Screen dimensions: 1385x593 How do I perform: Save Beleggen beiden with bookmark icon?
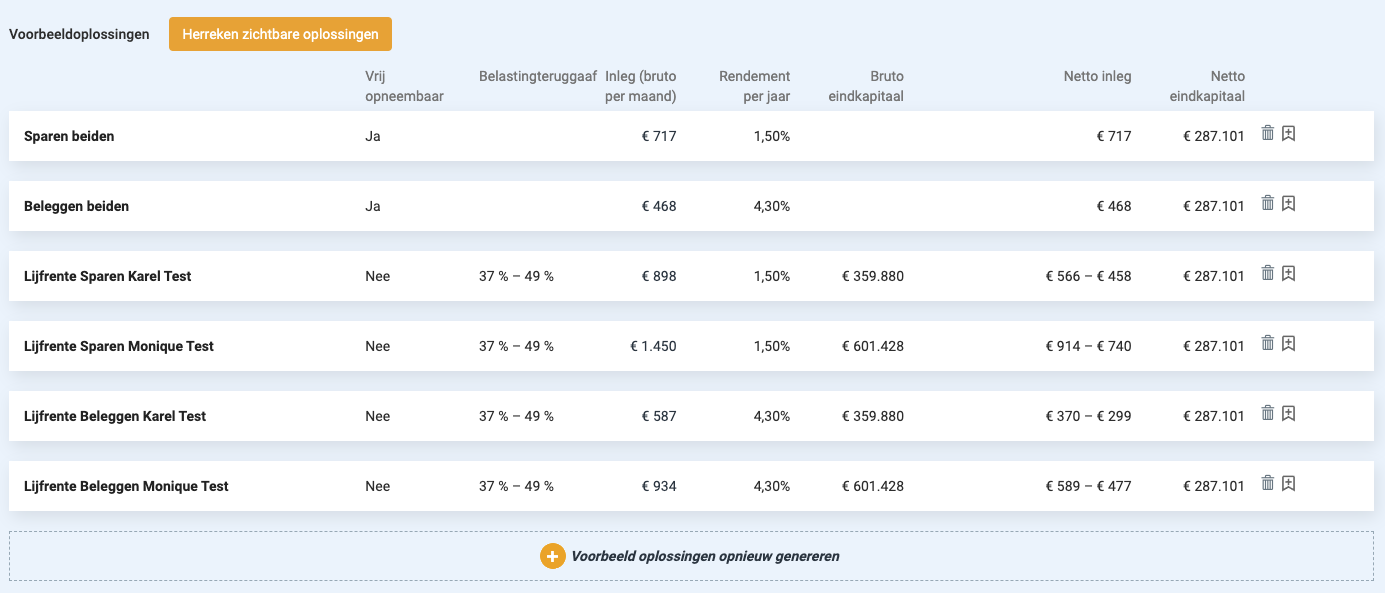1289,203
